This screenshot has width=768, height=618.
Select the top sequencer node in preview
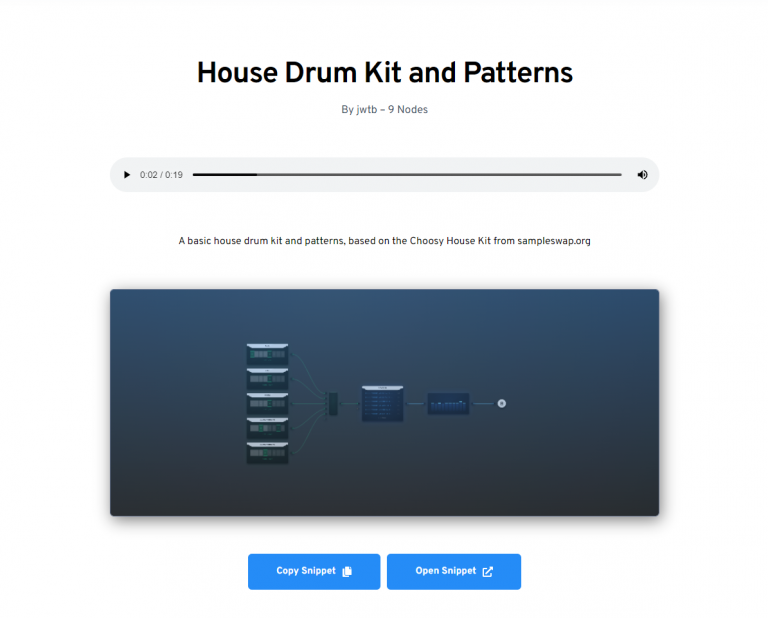coord(267,354)
